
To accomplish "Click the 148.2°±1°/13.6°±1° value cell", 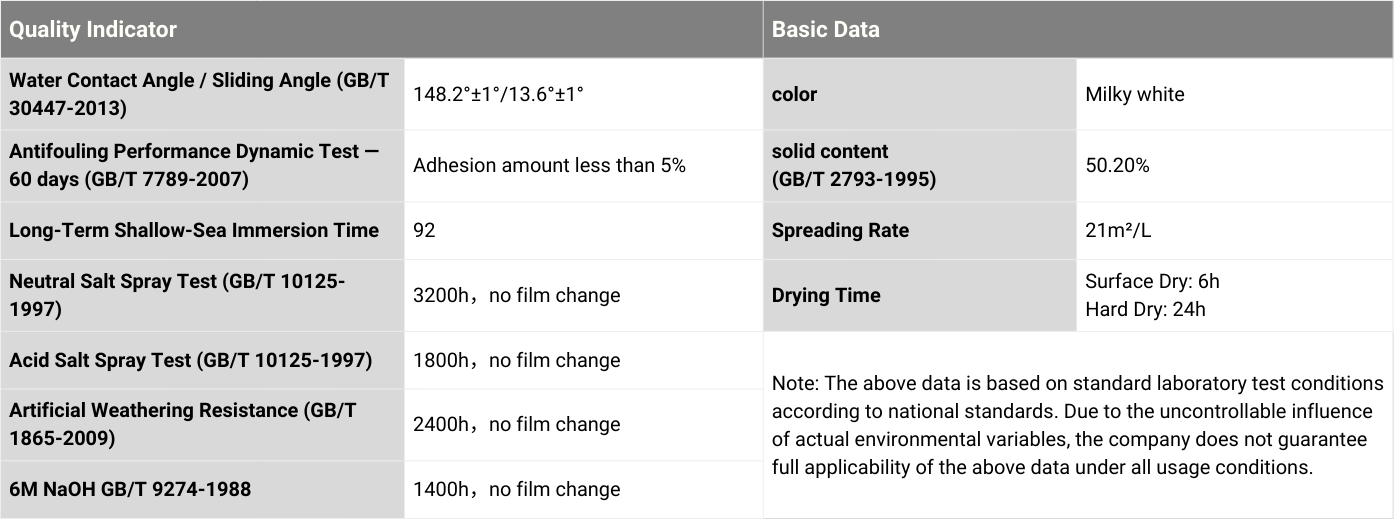I will [x=498, y=95].
